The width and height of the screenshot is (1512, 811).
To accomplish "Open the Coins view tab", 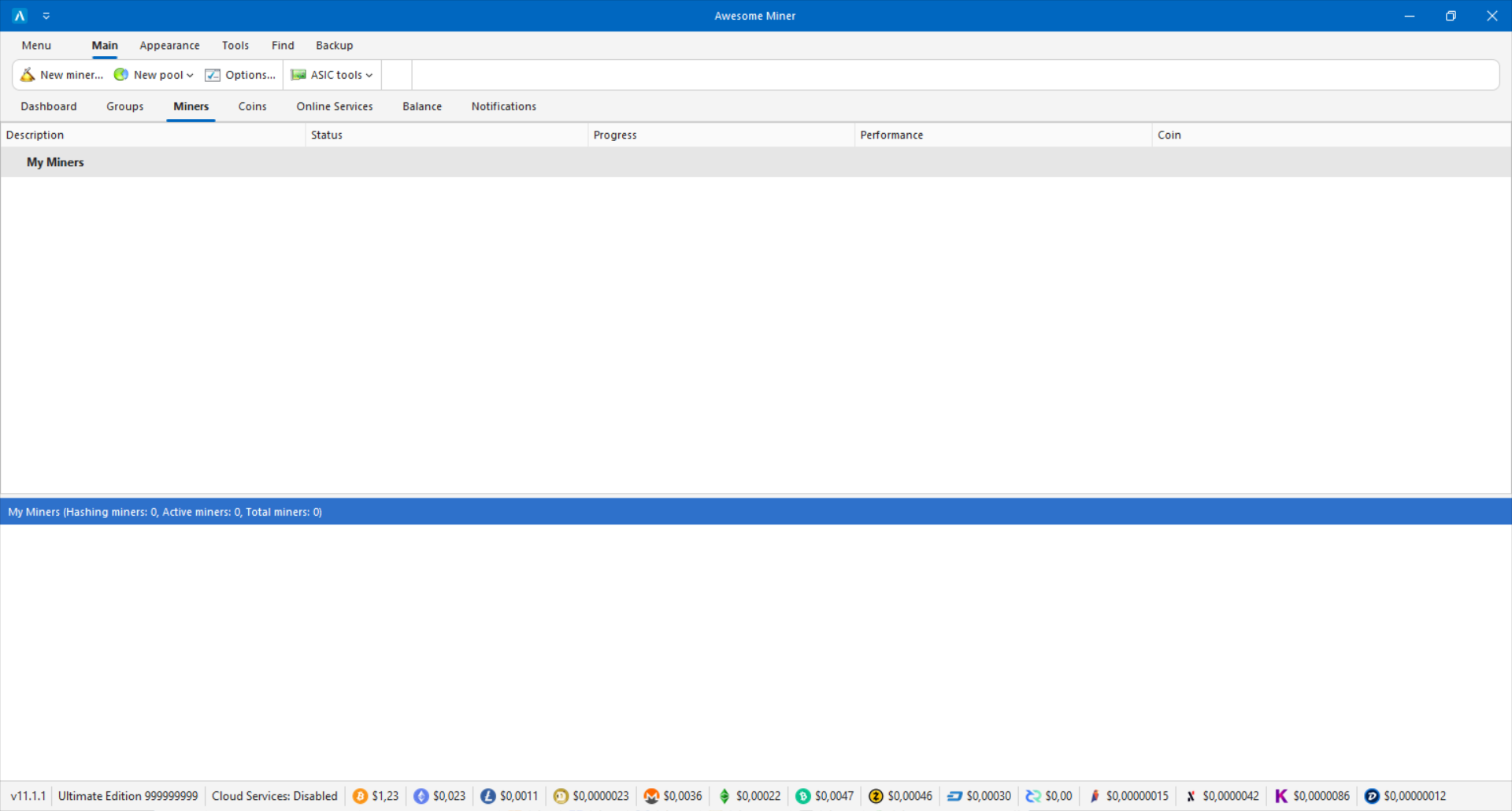I will pyautogui.click(x=253, y=106).
